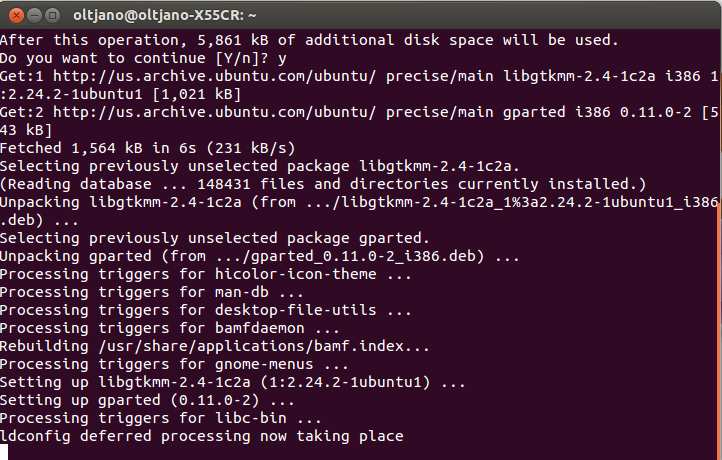Click the 'Processing triggers for libc-bin' line
The image size is (722, 460).
click(161, 418)
